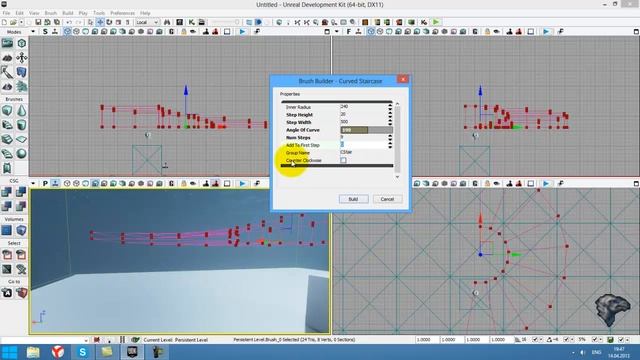Click the green Play Level icon in the main toolbar
640x360 pixels.
point(436,22)
